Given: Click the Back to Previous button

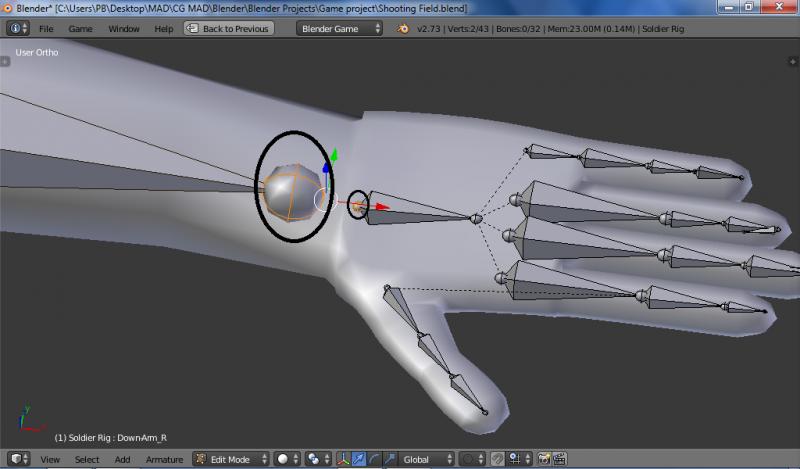Looking at the screenshot, I should coord(229,29).
